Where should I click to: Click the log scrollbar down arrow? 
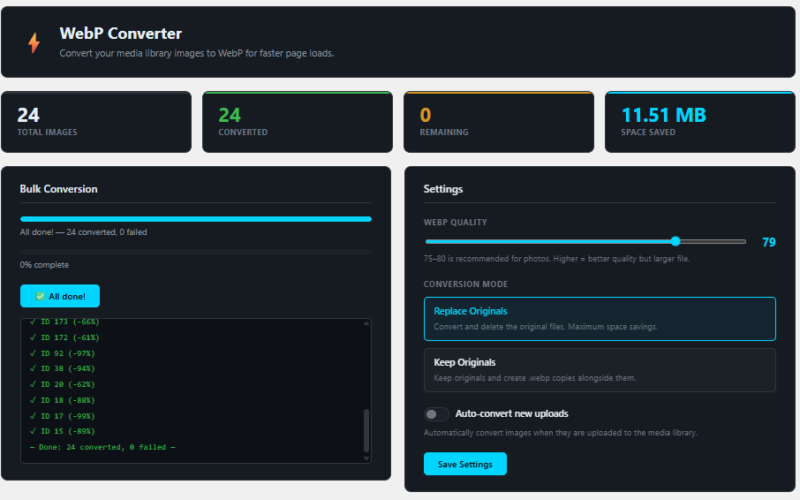366,458
